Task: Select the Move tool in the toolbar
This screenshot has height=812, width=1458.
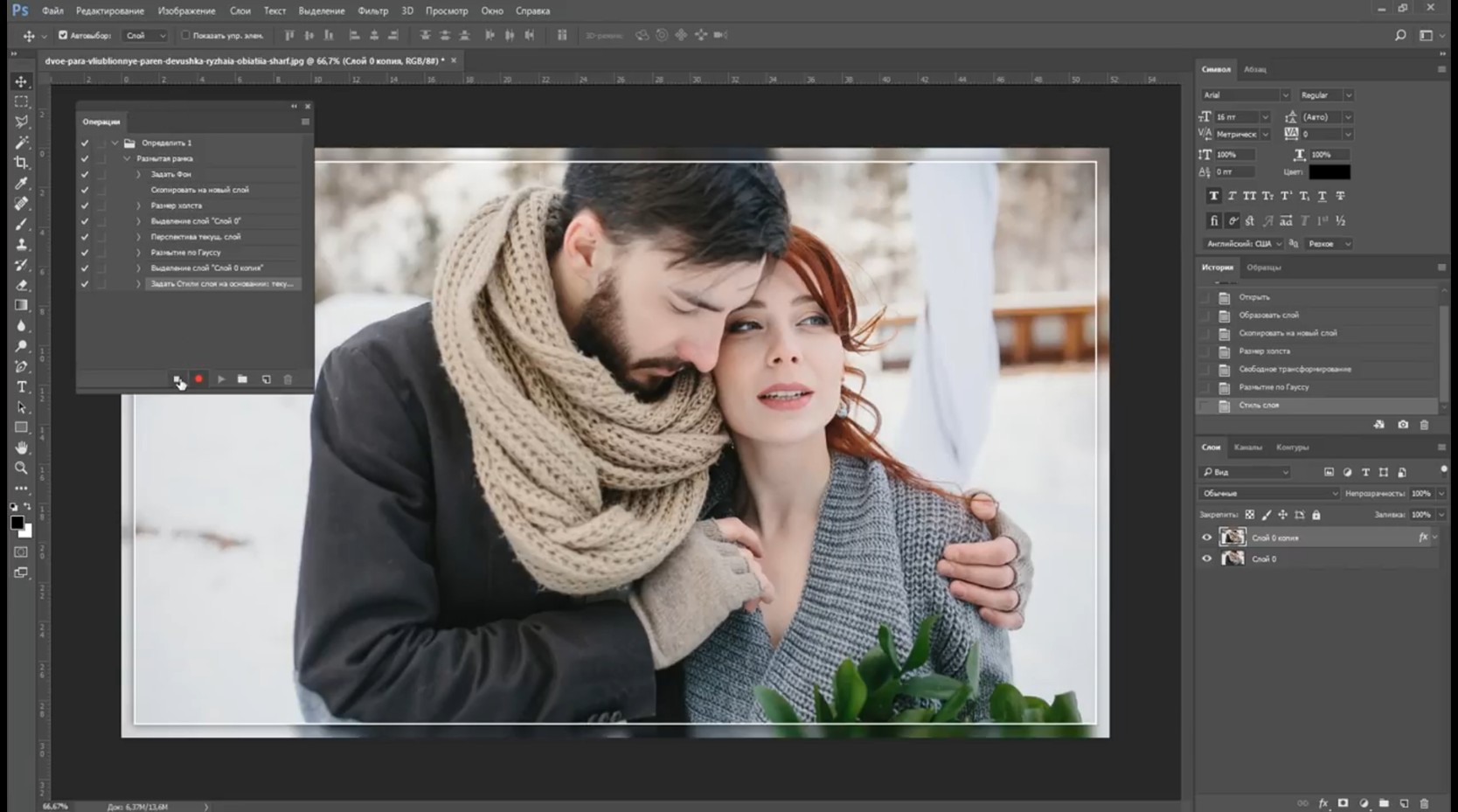Action: 21,81
